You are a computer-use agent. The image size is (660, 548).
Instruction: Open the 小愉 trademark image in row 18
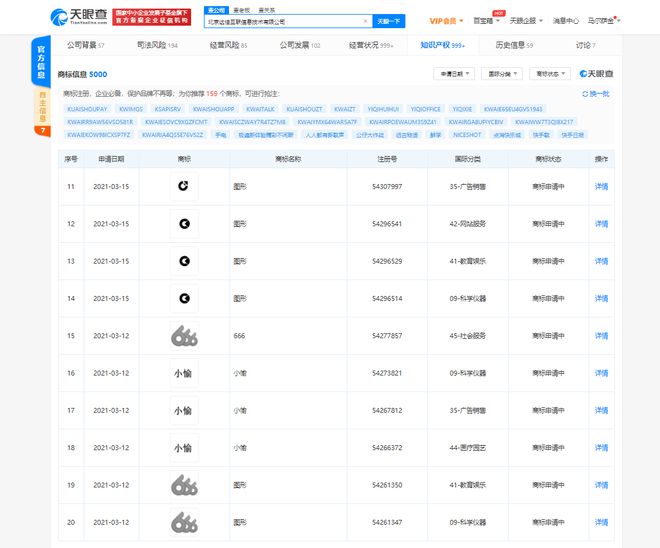[184, 448]
